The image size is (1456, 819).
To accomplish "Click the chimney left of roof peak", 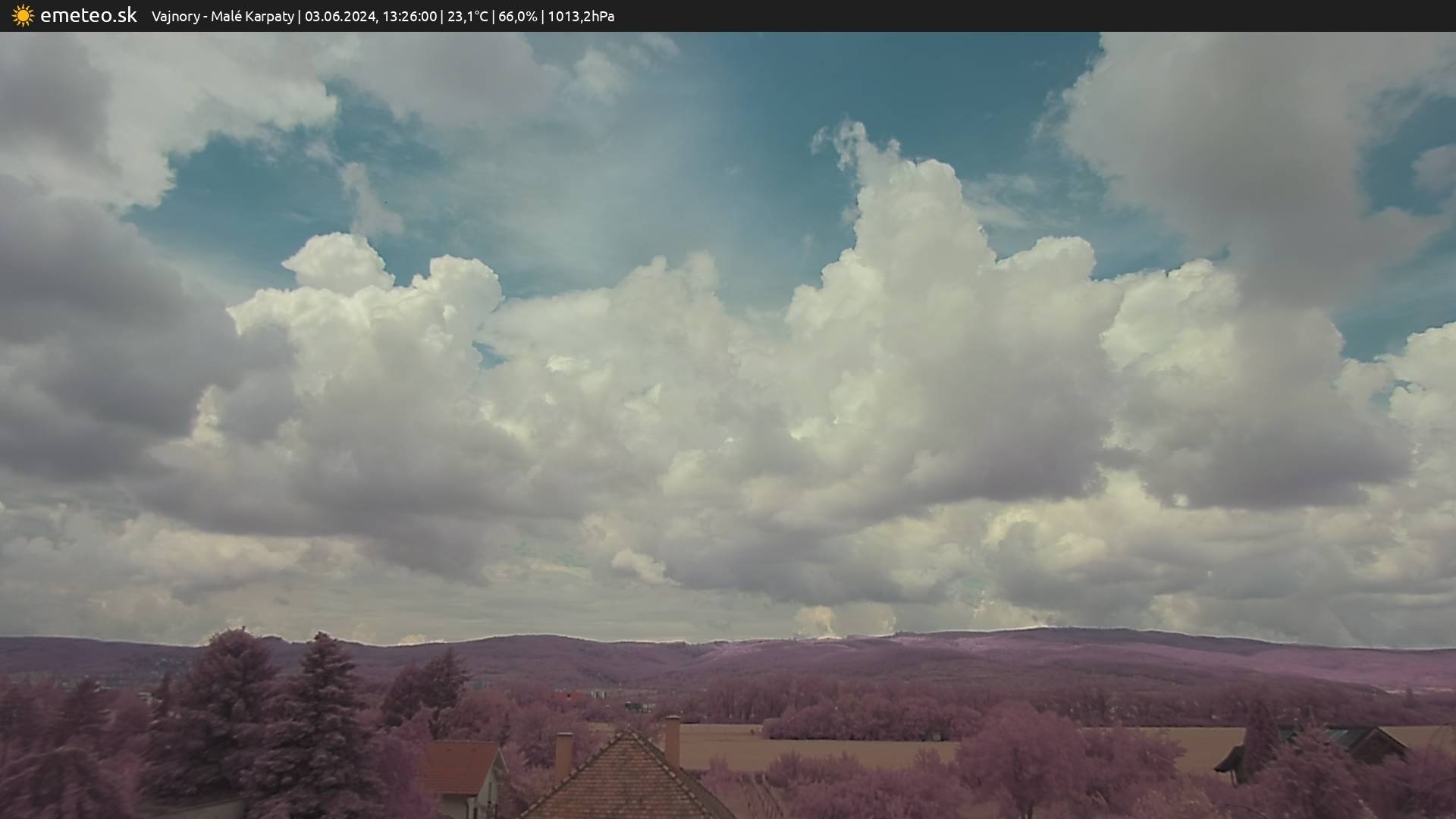I will (563, 755).
